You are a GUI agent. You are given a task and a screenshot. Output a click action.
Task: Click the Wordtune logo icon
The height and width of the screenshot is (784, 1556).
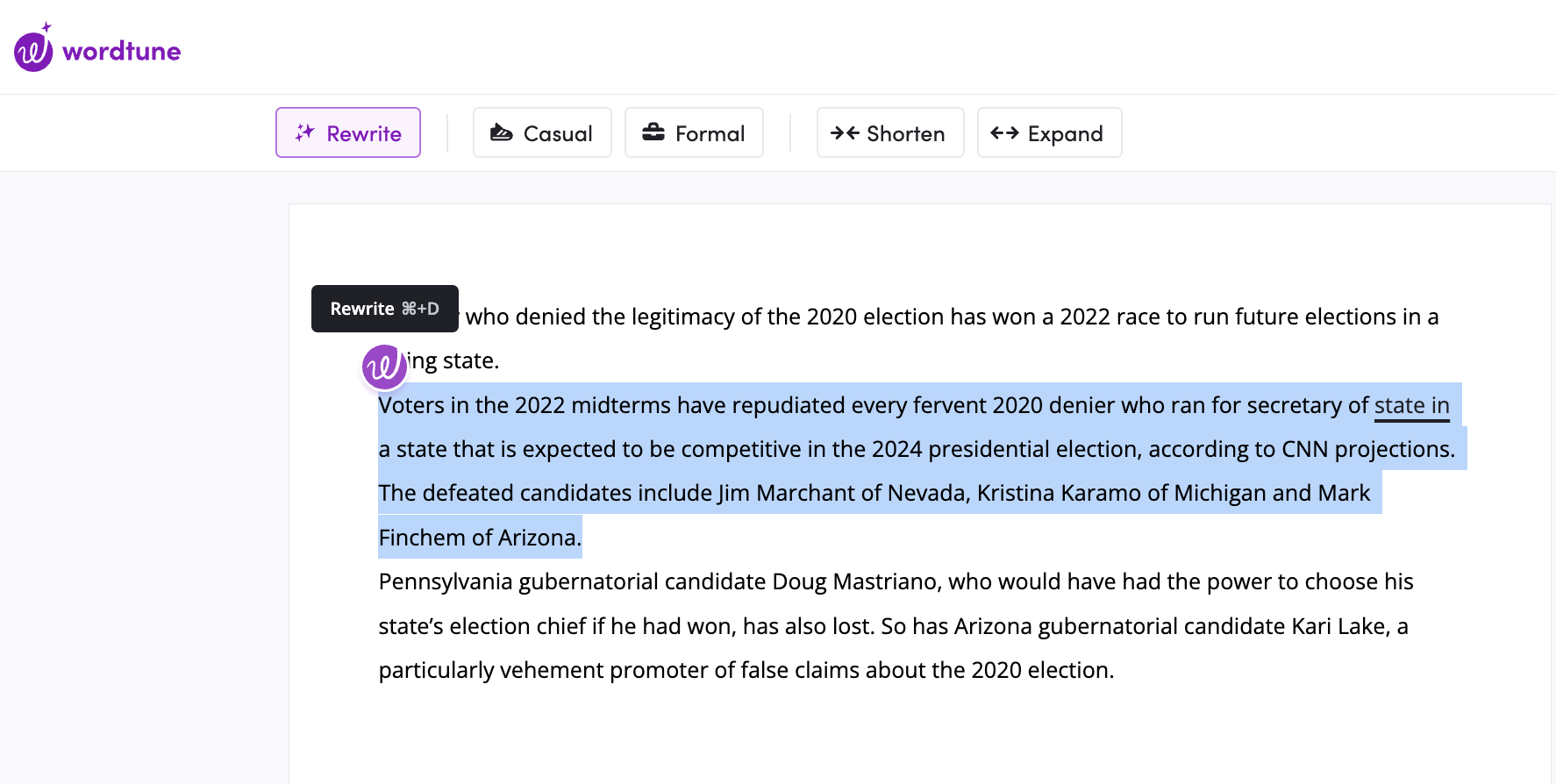[33, 49]
